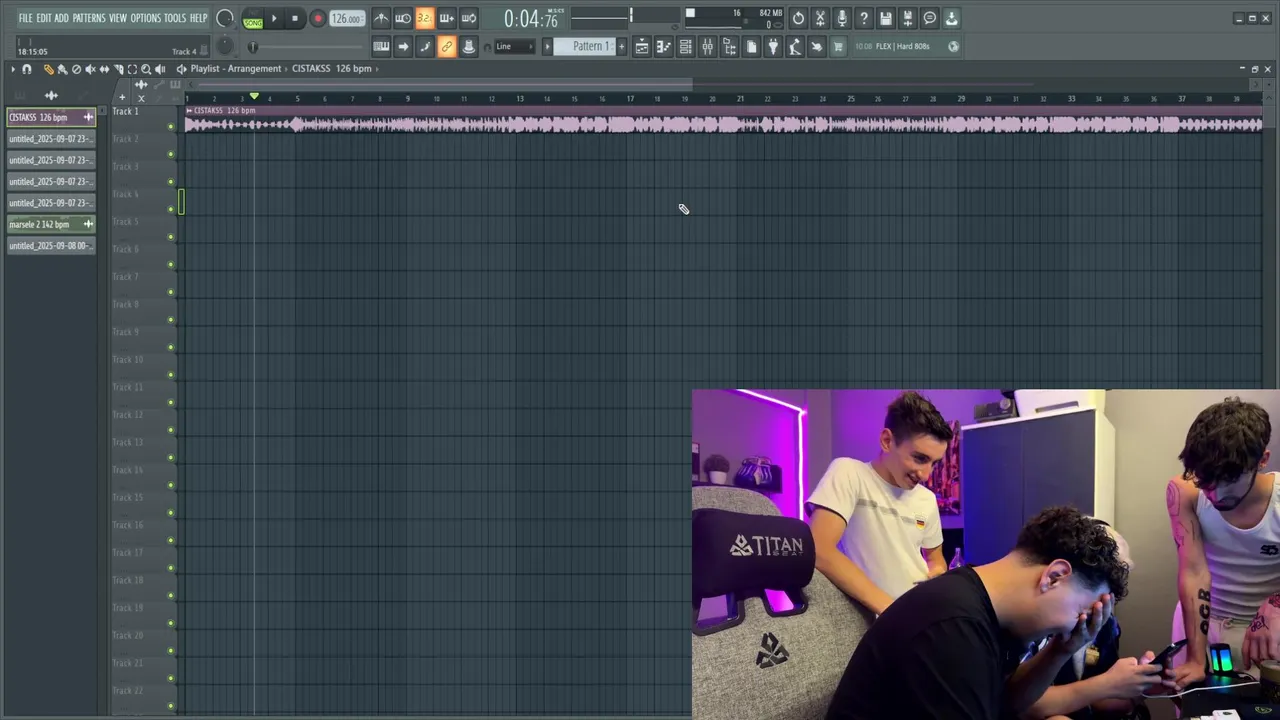Toggle typing keyboard to piano icon
This screenshot has height=720, width=1280.
click(381, 46)
